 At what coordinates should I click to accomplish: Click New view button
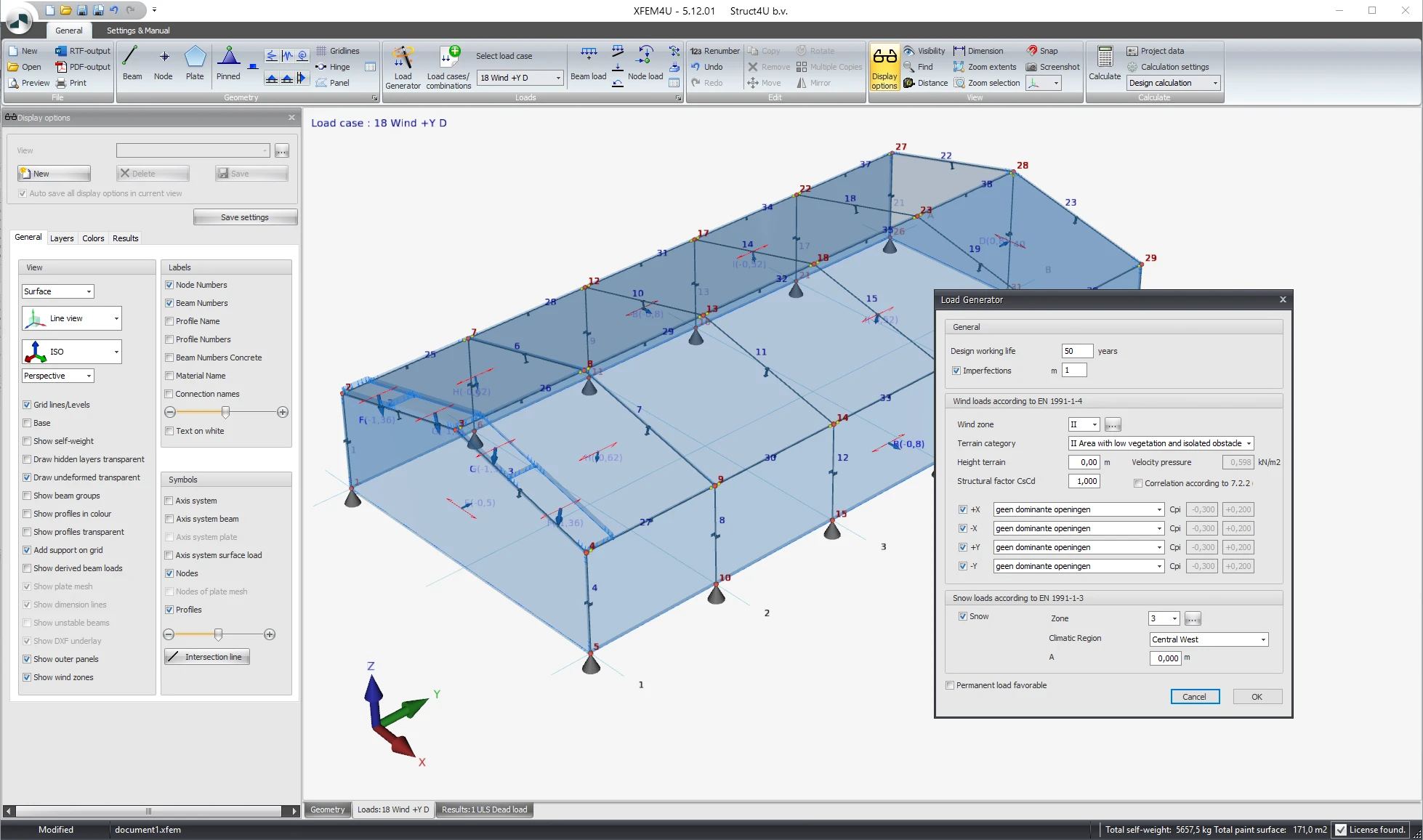[54, 174]
